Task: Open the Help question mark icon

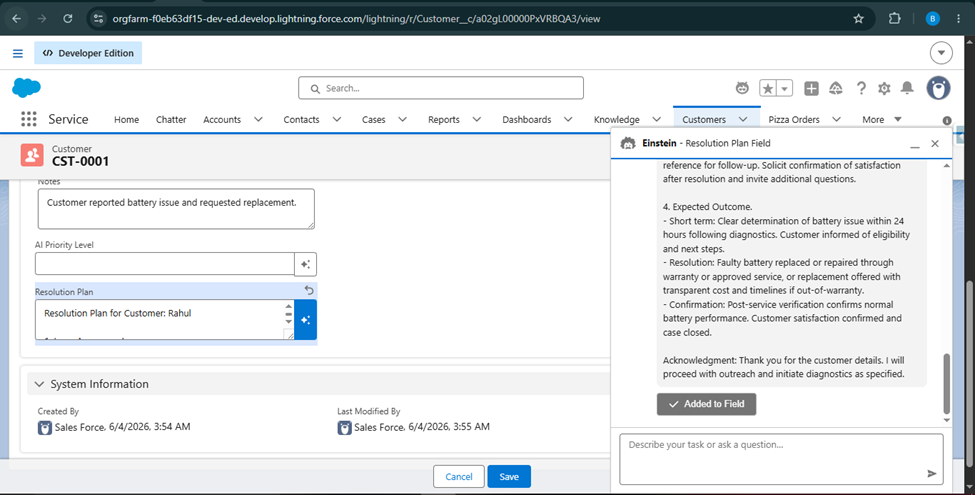Action: click(x=861, y=88)
